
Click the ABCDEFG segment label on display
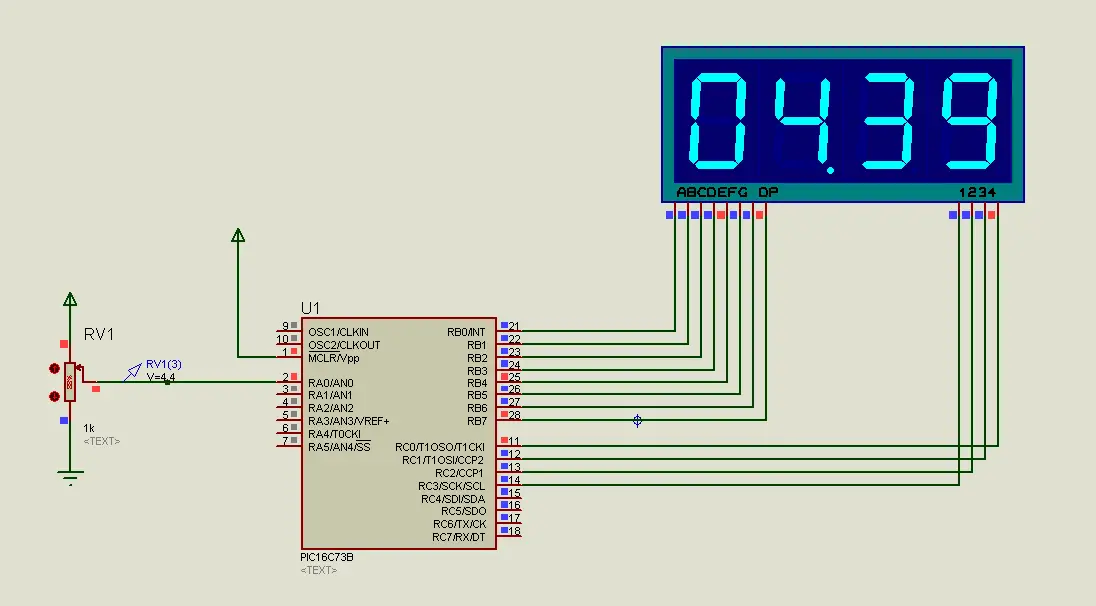[712, 192]
